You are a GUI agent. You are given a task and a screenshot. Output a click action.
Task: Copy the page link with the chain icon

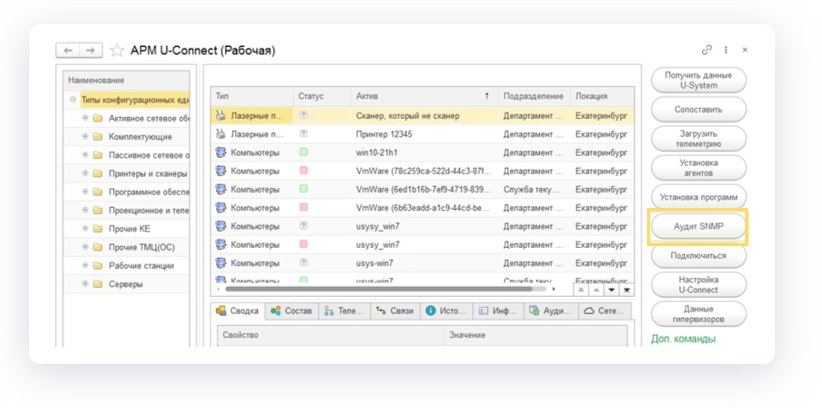707,50
